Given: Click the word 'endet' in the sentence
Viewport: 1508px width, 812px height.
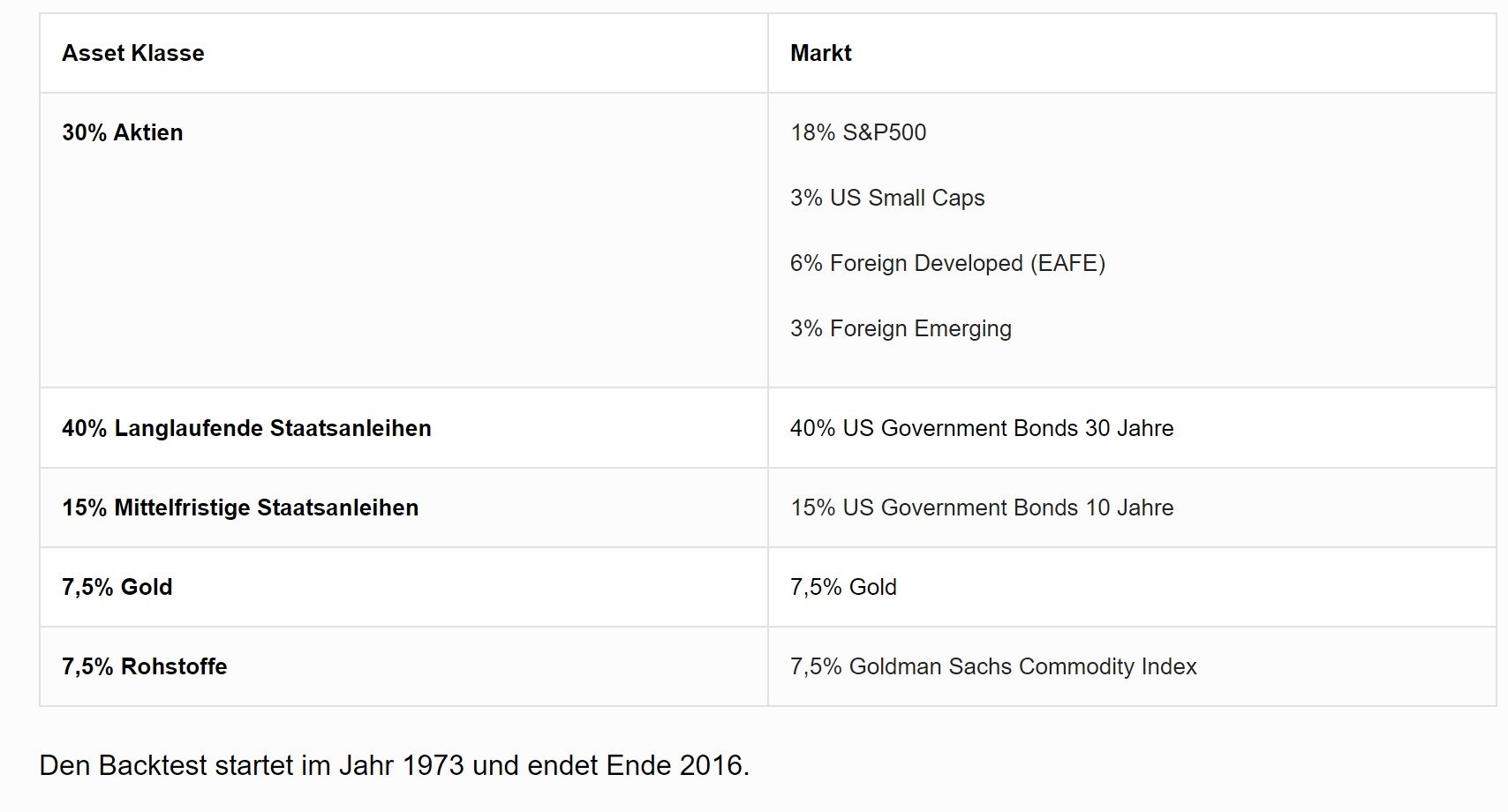Looking at the screenshot, I should tap(563, 765).
